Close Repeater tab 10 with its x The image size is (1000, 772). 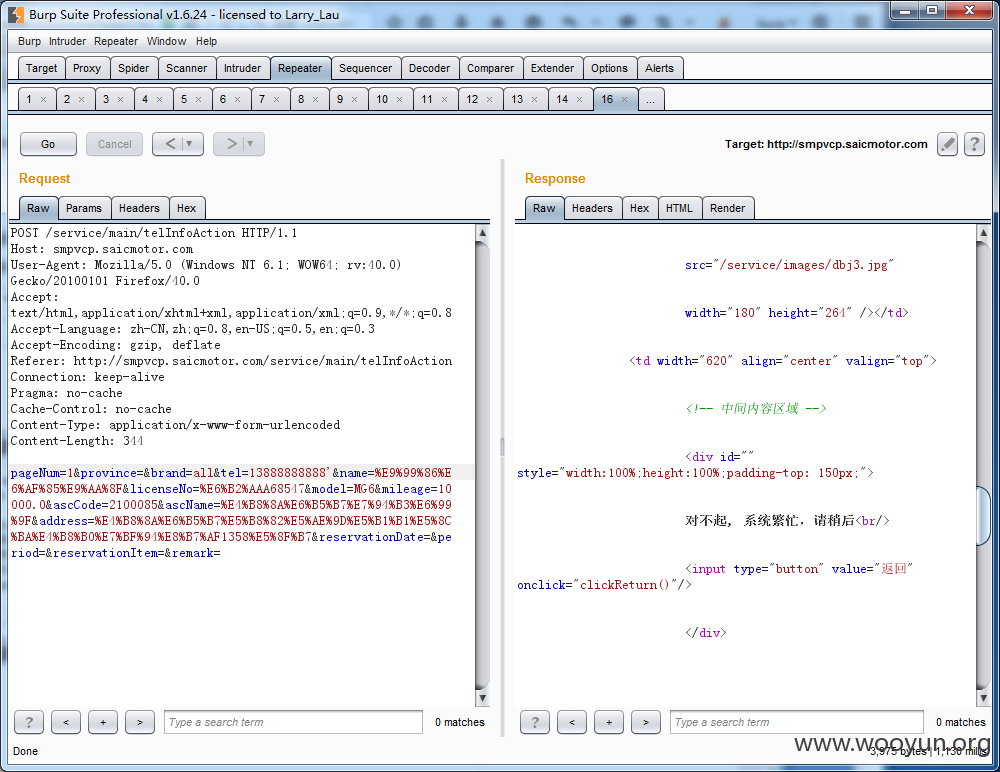[399, 100]
